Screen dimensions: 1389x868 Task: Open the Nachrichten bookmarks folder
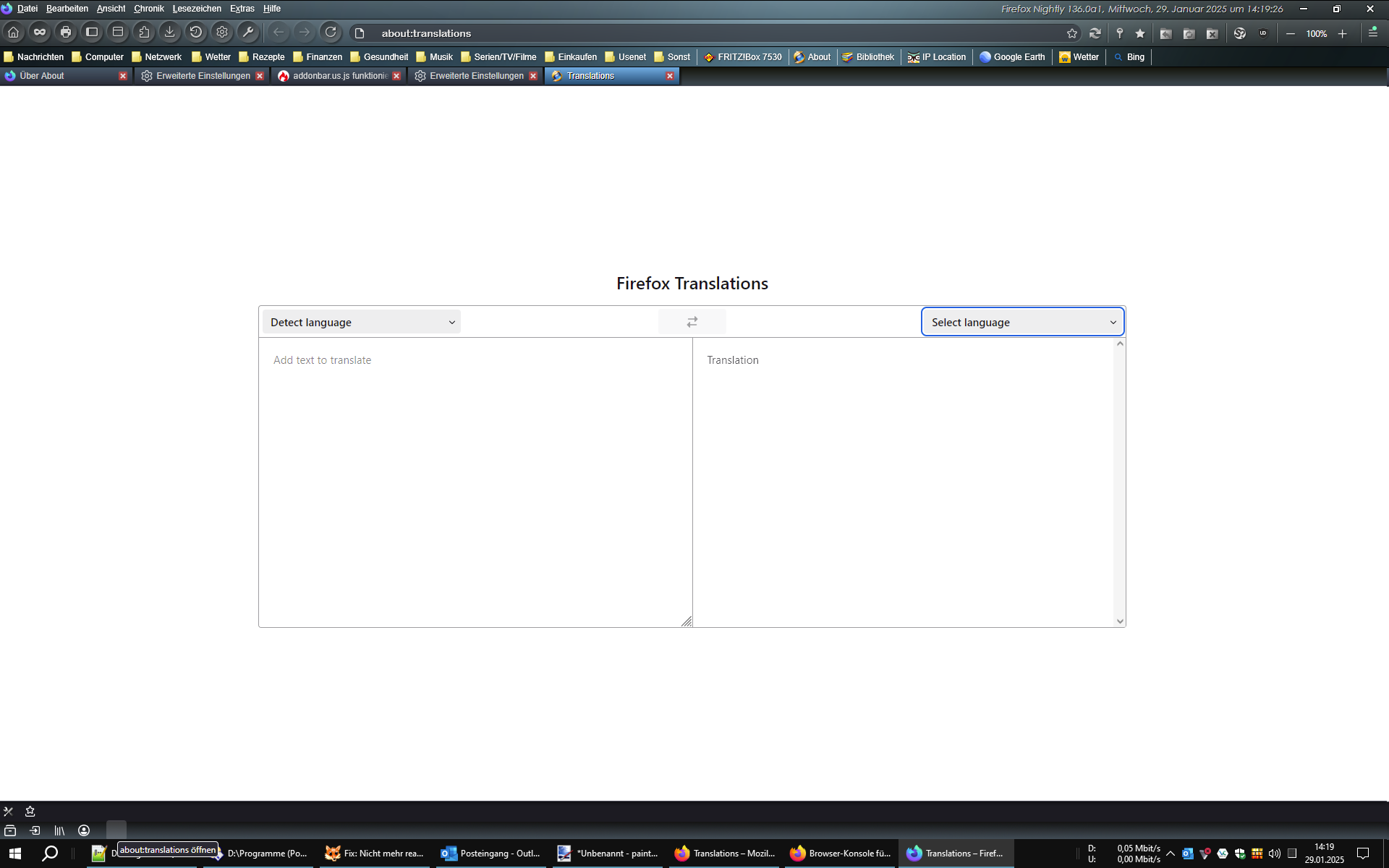pyautogui.click(x=34, y=57)
